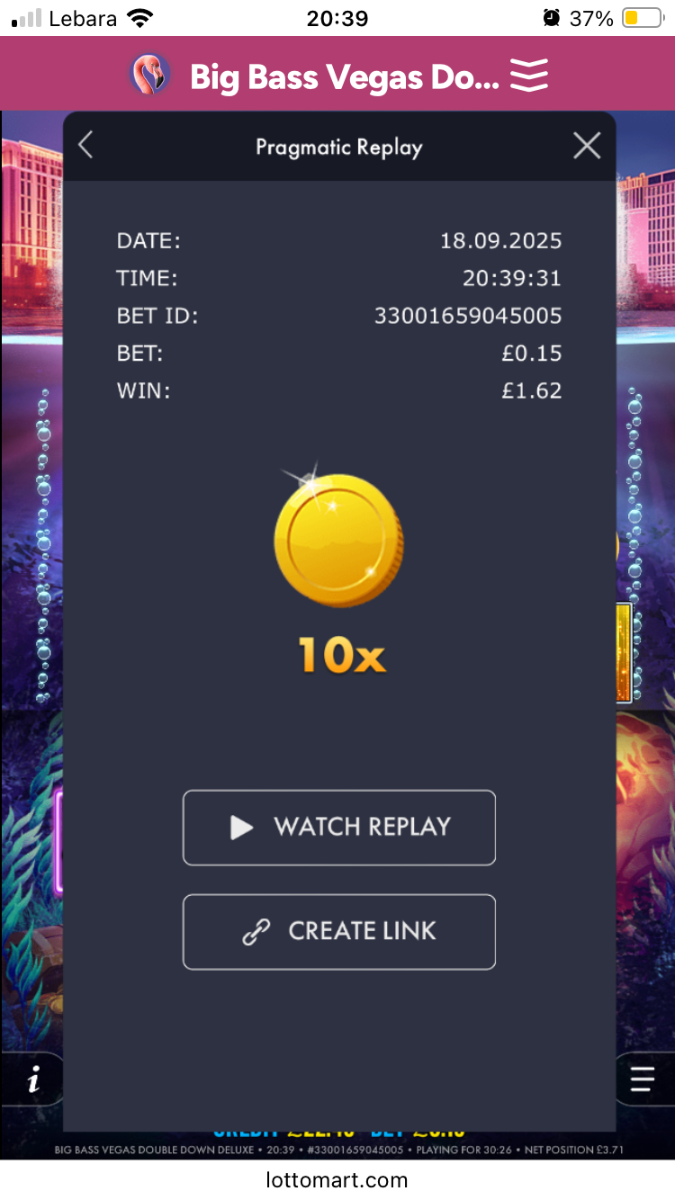Select the 10x multiplier text
Image resolution: width=675 pixels, height=1200 pixels.
(x=341, y=655)
